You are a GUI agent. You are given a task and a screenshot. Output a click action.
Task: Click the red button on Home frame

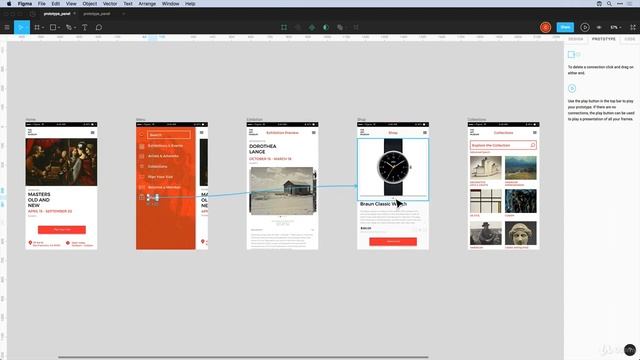(62, 230)
